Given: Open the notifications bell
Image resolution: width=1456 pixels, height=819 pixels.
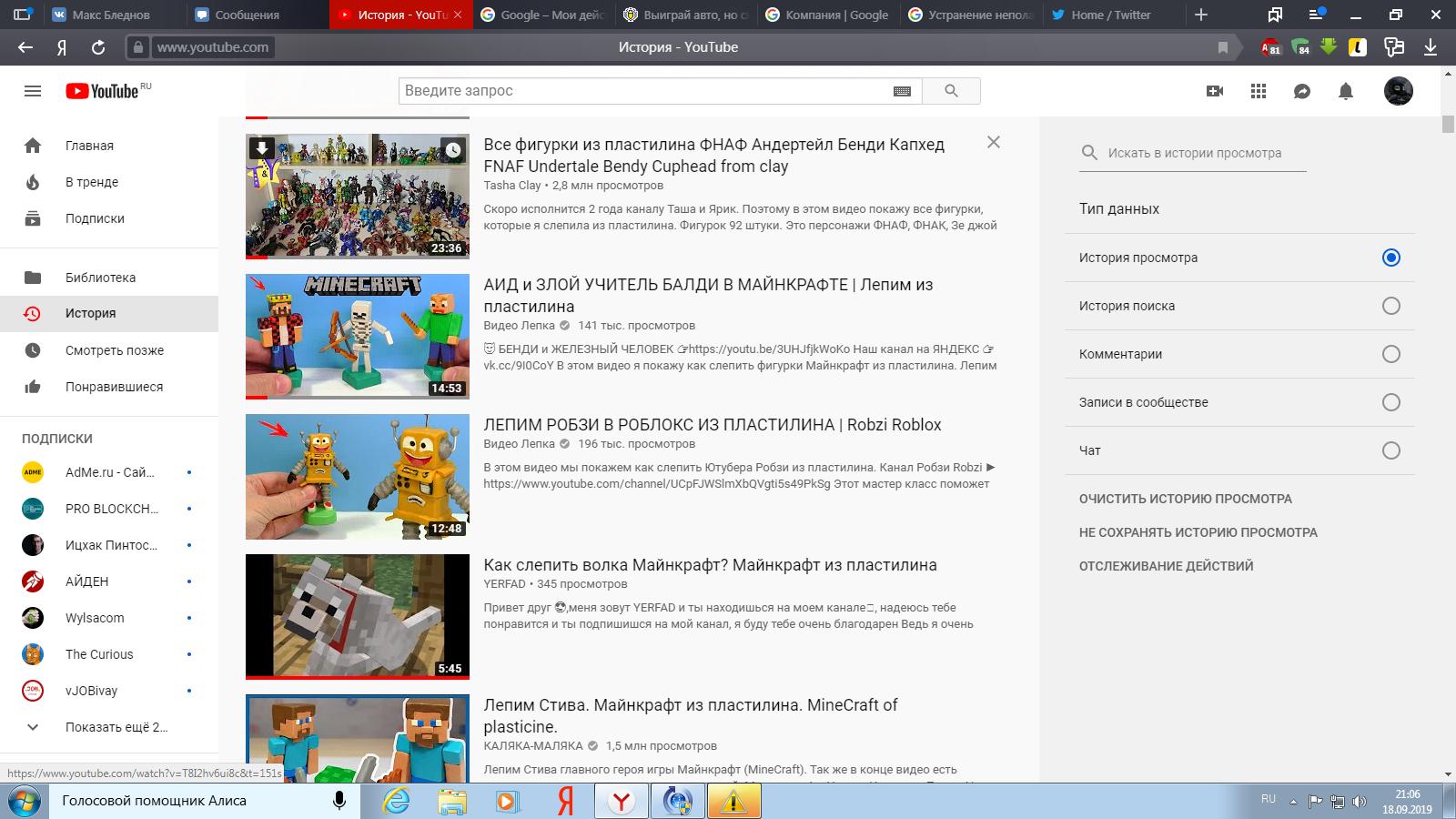Looking at the screenshot, I should (1346, 91).
